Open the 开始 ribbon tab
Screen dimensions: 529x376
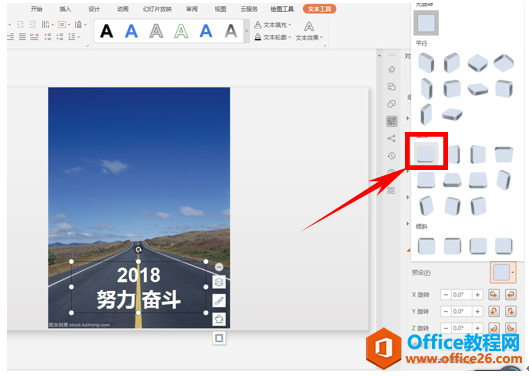pos(36,9)
